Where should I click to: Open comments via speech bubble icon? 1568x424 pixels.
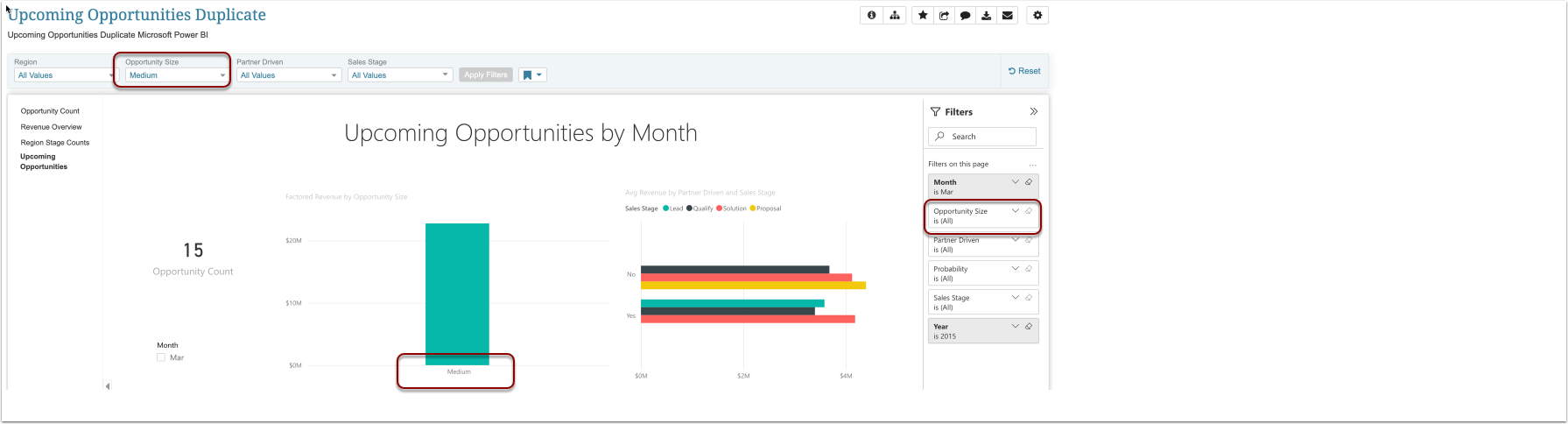coord(965,16)
